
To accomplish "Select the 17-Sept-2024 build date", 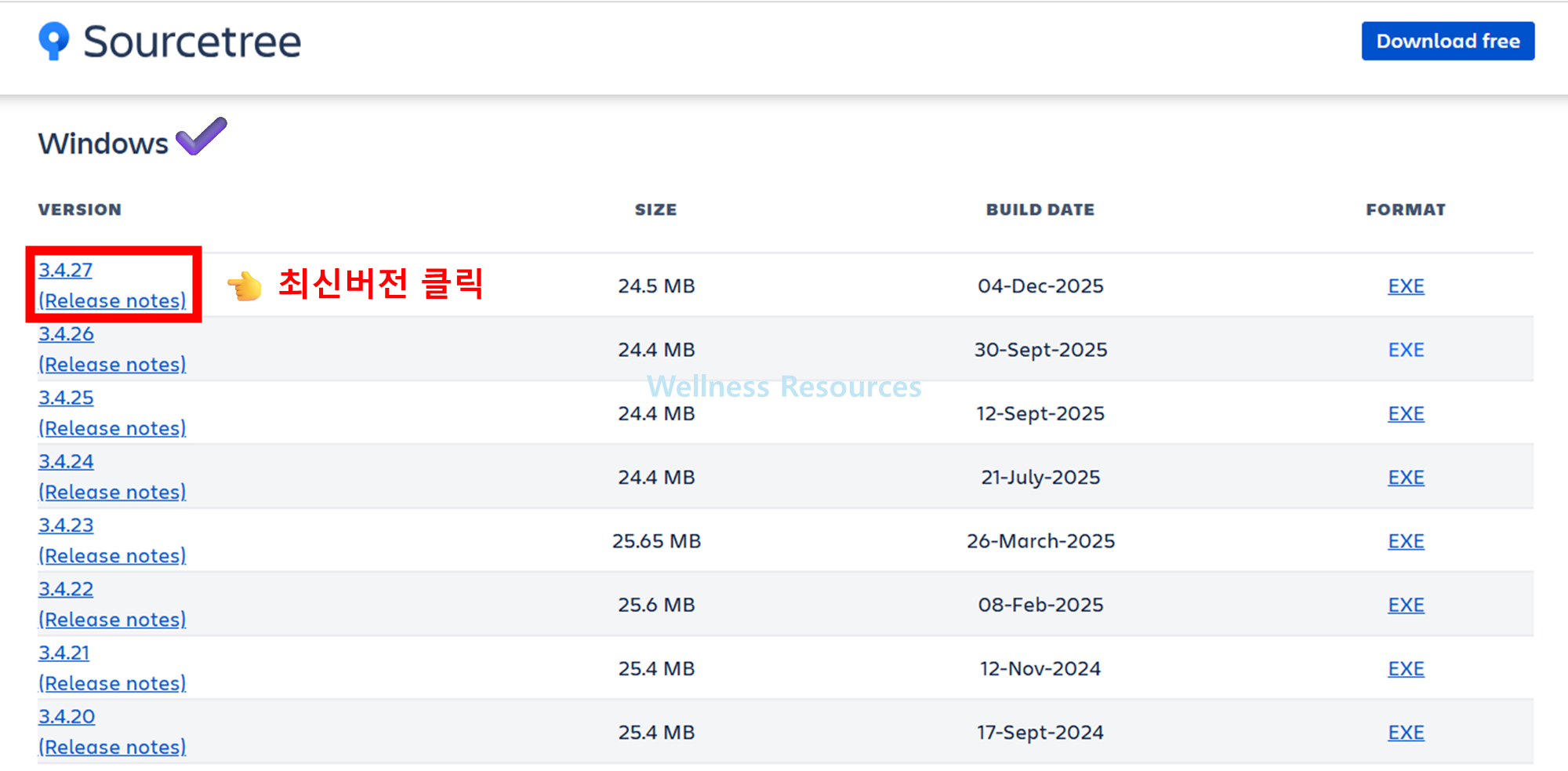I will (x=1040, y=733).
